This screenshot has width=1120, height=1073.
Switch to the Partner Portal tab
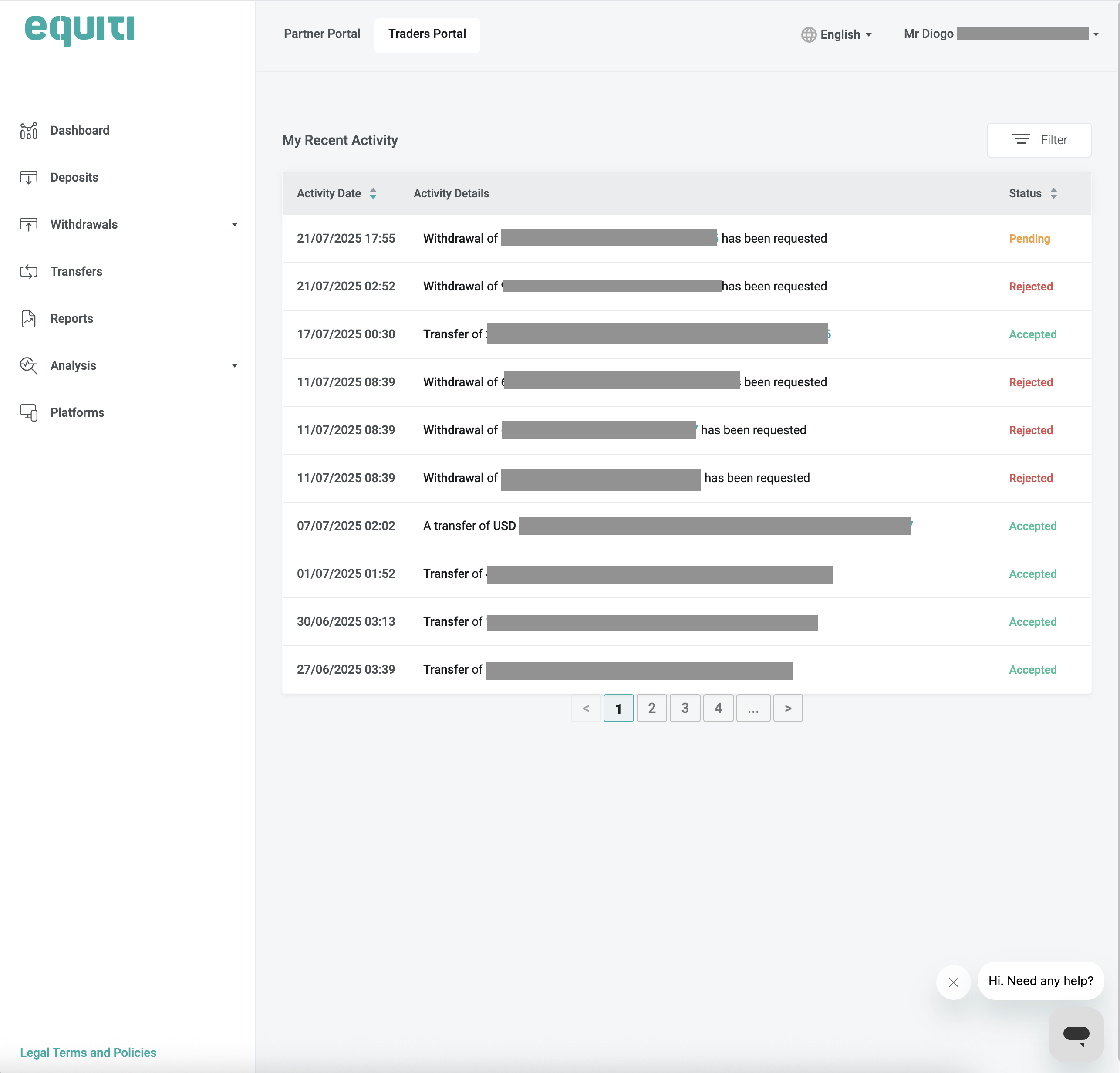click(322, 34)
